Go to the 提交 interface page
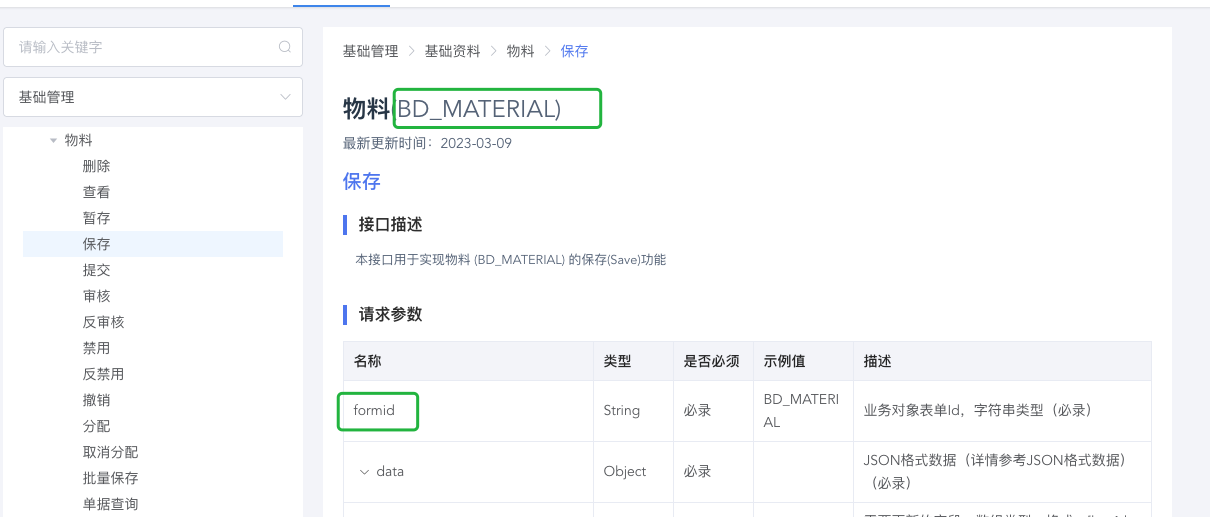Image resolution: width=1210 pixels, height=517 pixels. pos(97,270)
